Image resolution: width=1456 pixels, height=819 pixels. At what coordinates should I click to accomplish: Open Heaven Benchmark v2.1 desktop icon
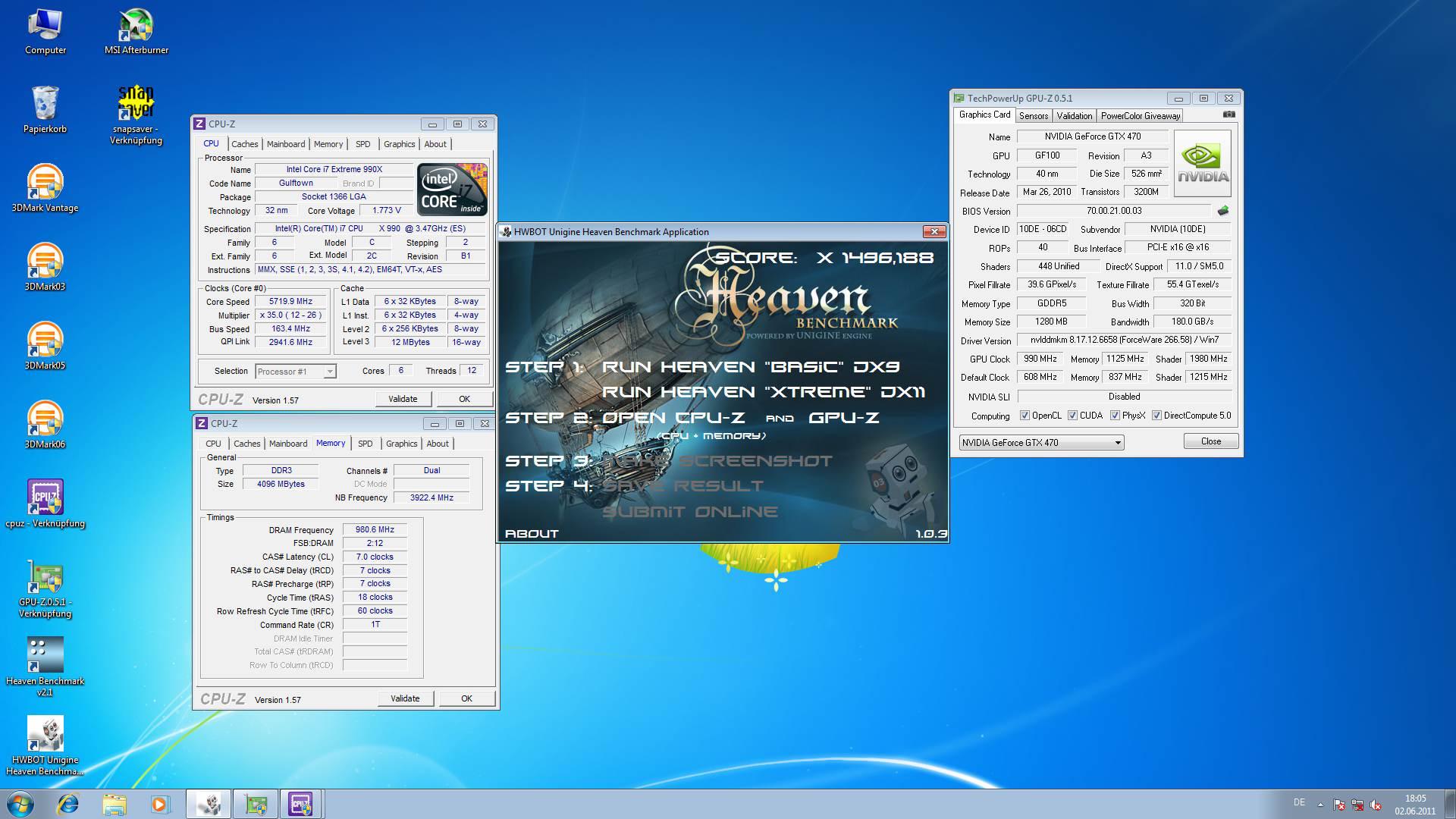(x=45, y=667)
